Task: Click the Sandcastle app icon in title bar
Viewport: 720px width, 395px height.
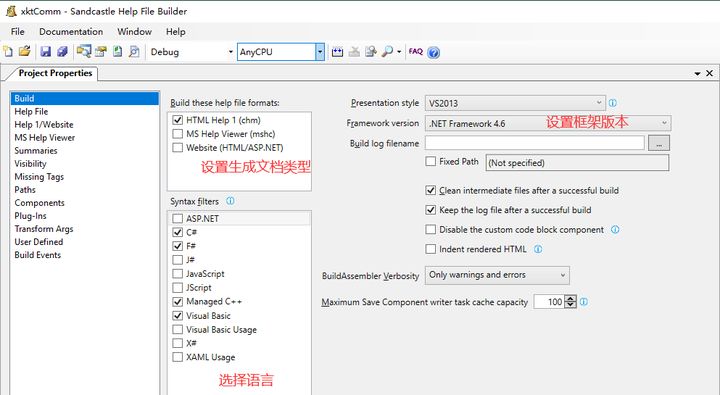Action: [x=11, y=11]
